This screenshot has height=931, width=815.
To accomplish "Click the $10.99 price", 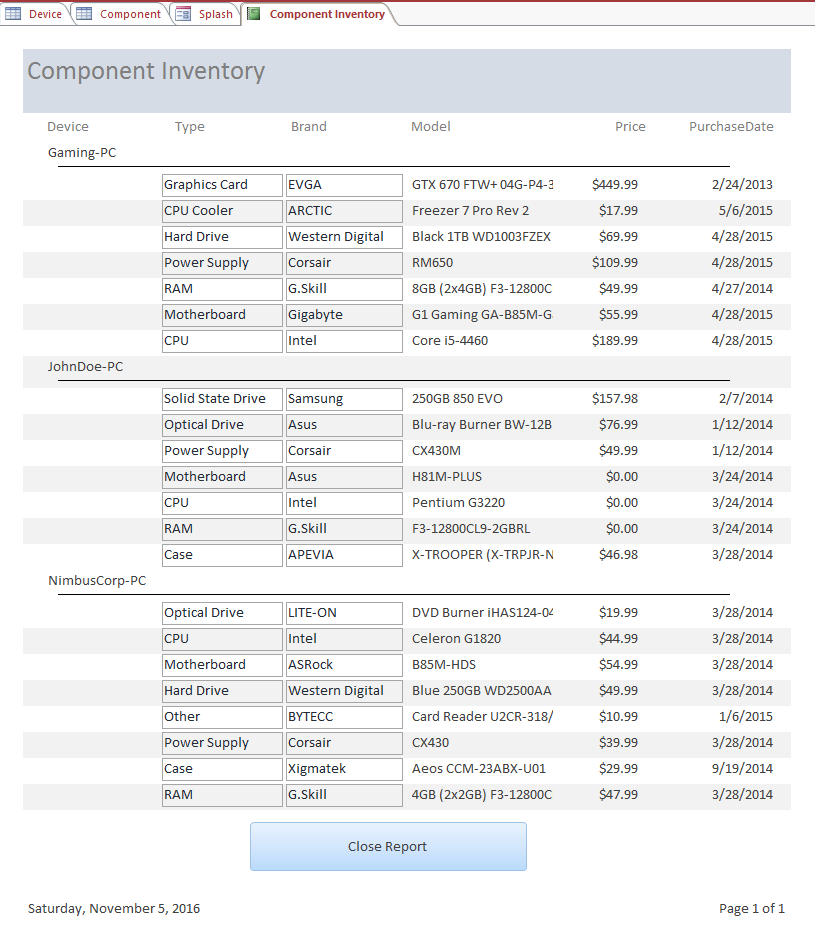I will pyautogui.click(x=619, y=717).
